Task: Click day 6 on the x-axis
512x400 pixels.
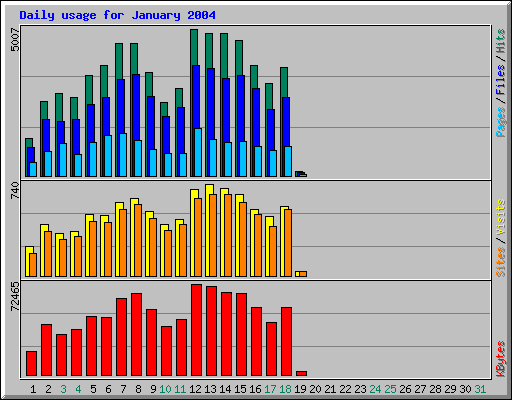Action: (108, 389)
